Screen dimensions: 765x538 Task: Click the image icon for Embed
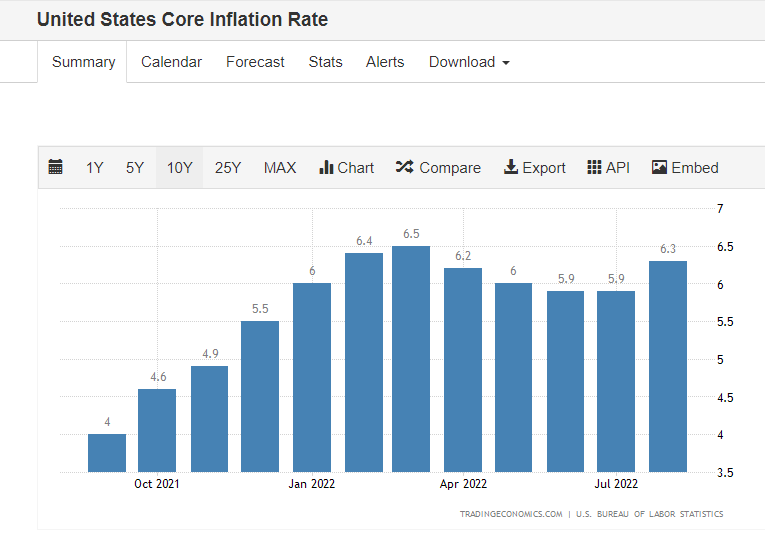tap(659, 167)
